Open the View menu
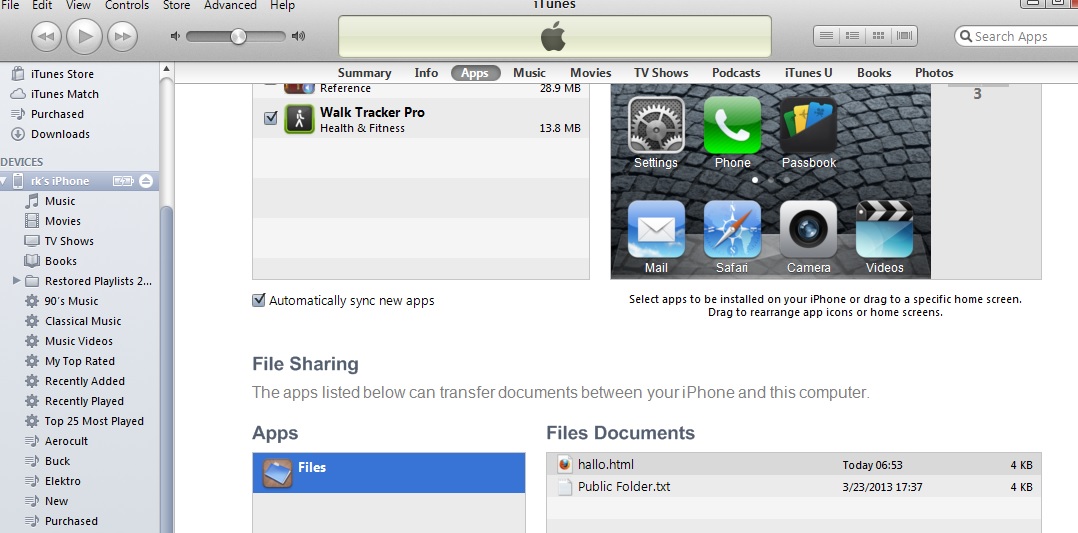Viewport: 1078px width, 533px height. point(78,6)
